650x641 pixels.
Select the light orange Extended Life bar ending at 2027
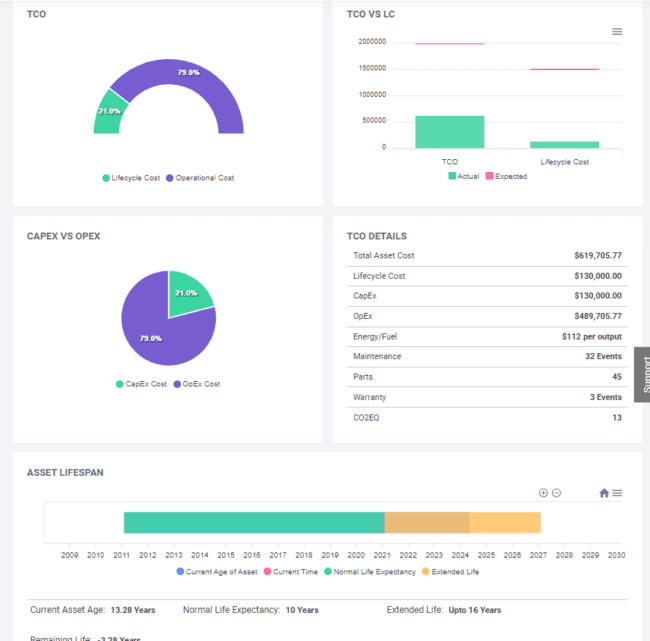tap(505, 522)
